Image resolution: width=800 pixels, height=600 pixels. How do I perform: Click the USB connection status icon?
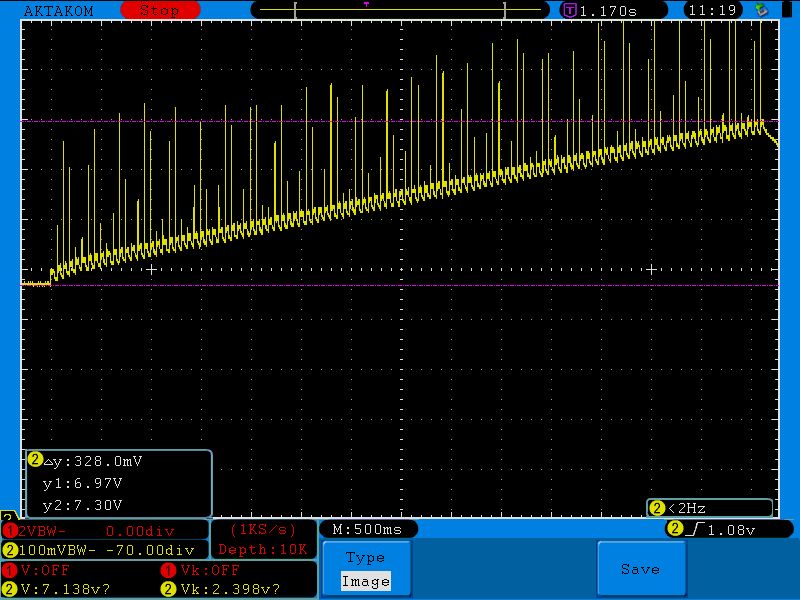coord(761,10)
